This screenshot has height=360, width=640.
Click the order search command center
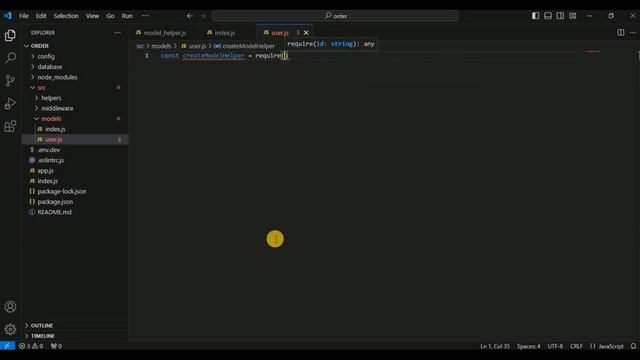point(335,16)
